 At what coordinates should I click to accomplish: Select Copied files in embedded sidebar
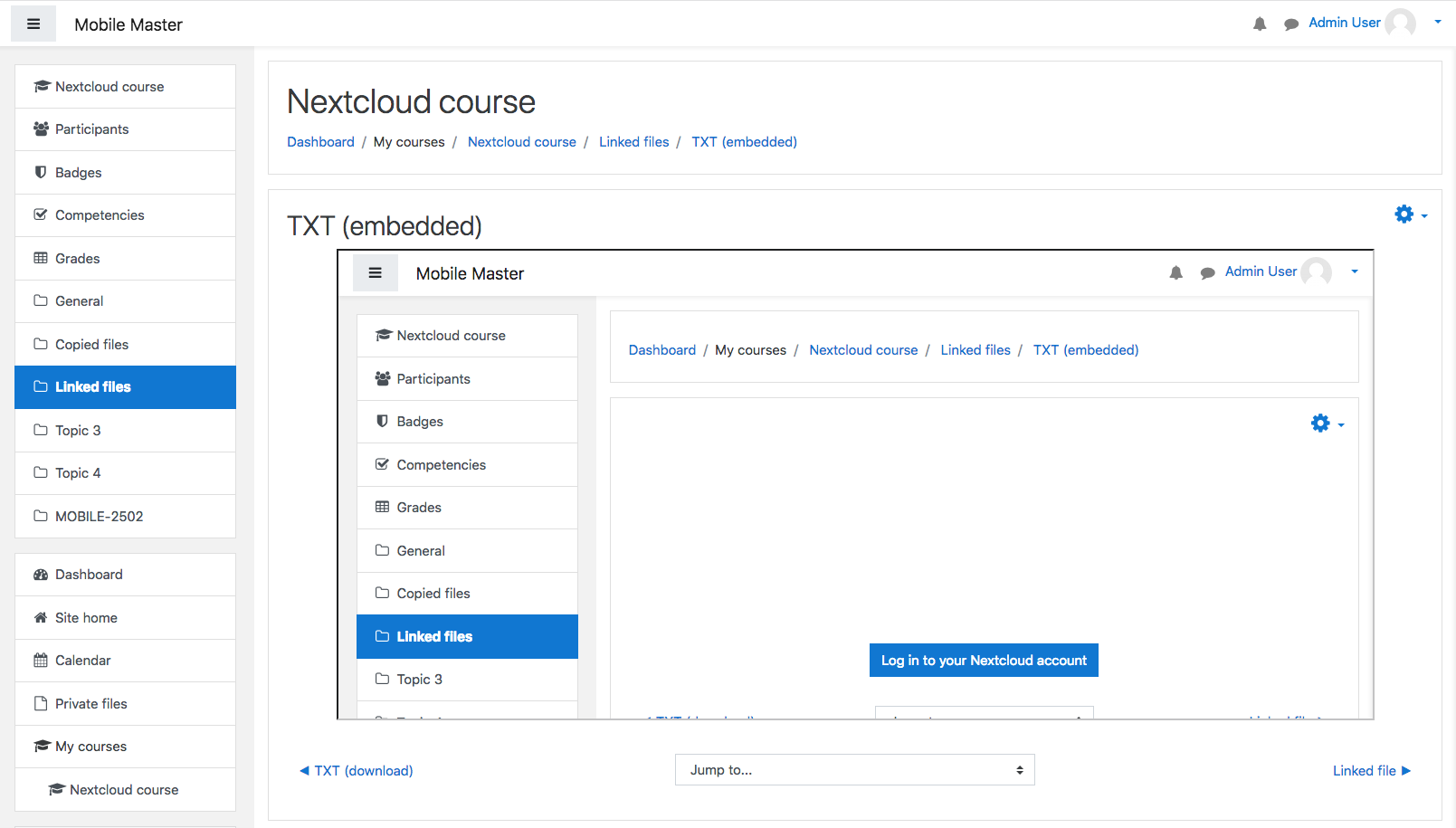[x=467, y=594]
